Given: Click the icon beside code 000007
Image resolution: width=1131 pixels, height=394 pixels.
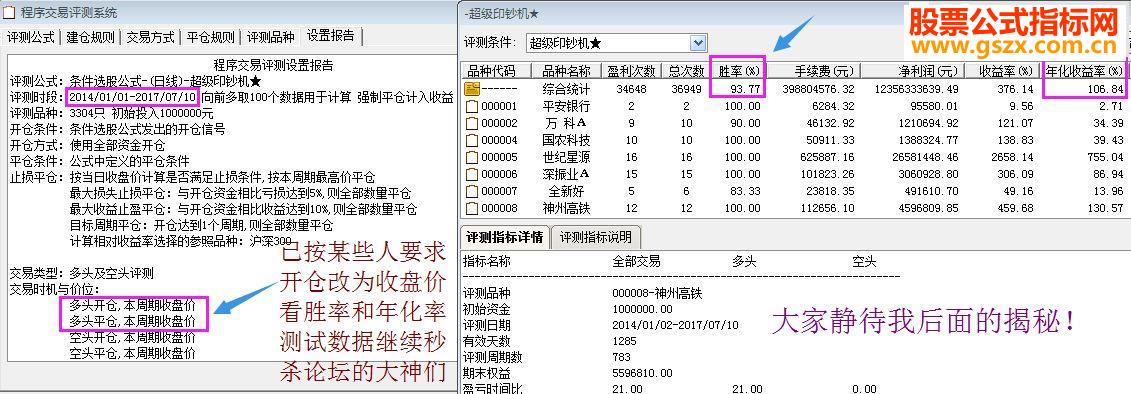Looking at the screenshot, I should pos(472,191).
